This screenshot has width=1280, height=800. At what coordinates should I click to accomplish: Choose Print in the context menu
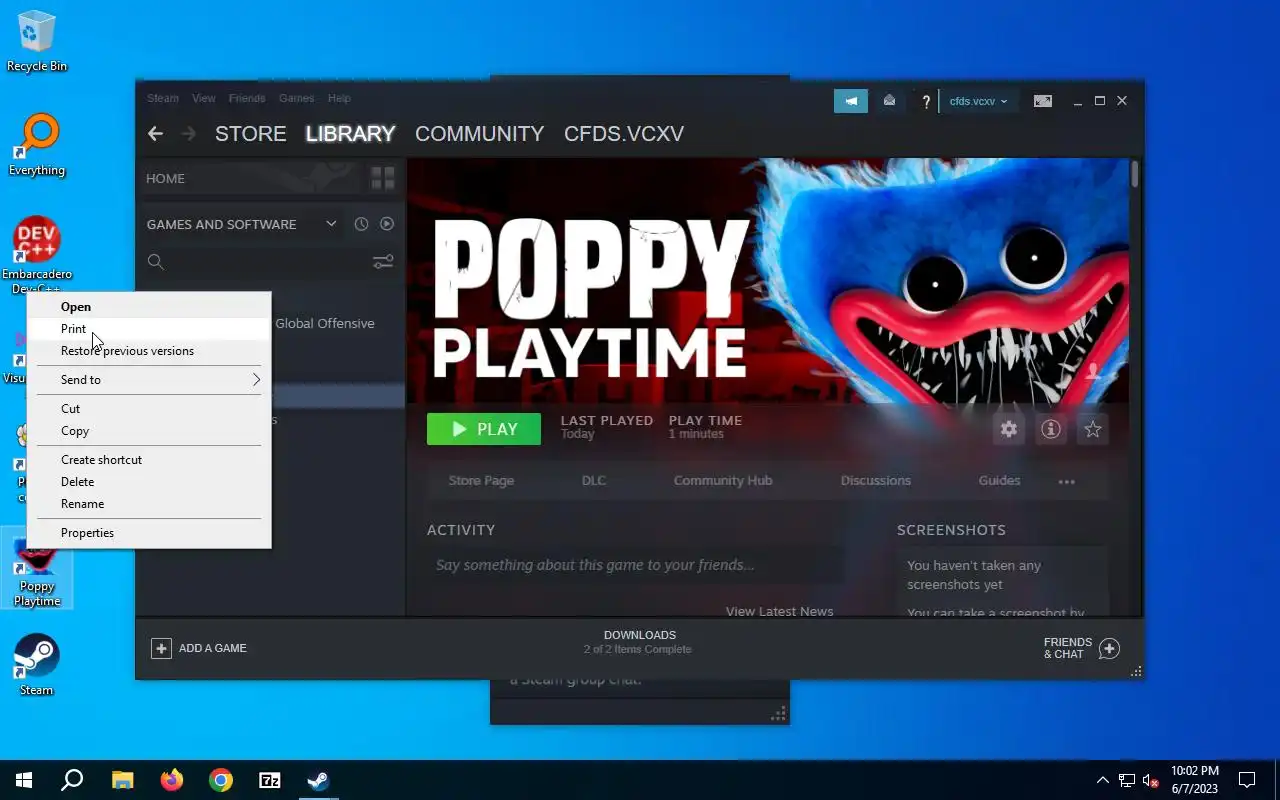(x=149, y=329)
